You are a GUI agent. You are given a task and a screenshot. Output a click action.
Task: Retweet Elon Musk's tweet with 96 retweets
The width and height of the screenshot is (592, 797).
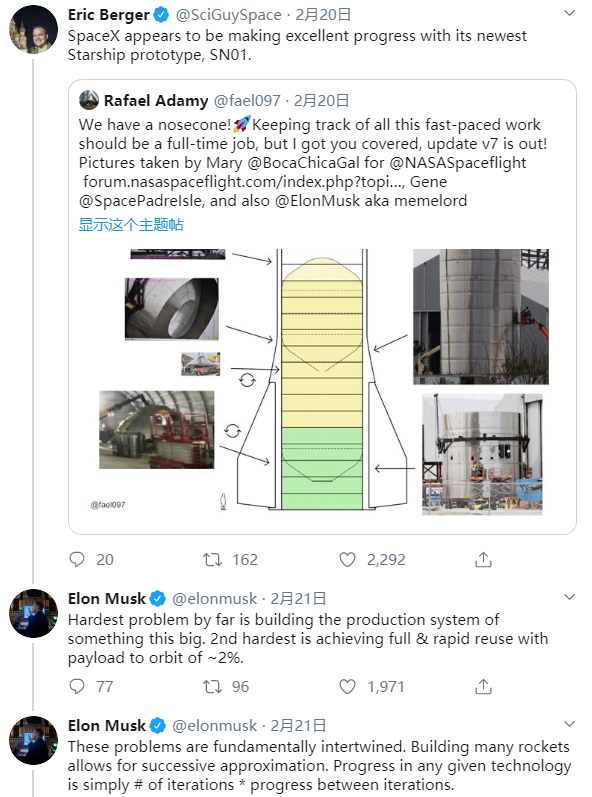click(x=212, y=687)
